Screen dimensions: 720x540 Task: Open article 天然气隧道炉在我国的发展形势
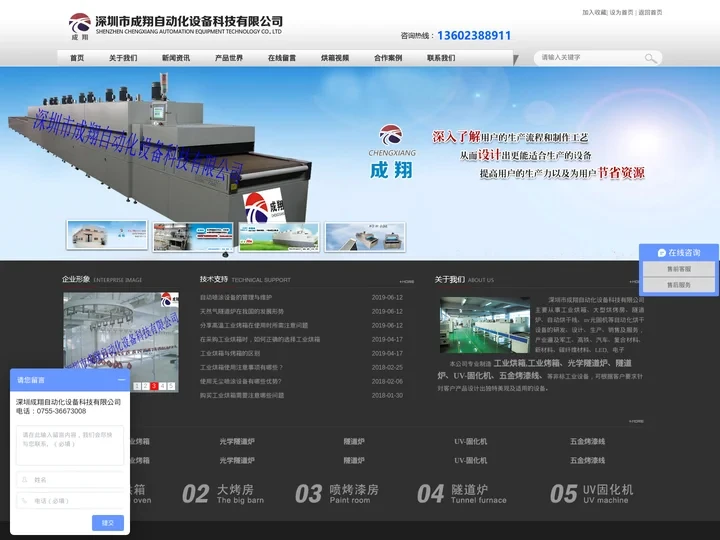coord(242,311)
